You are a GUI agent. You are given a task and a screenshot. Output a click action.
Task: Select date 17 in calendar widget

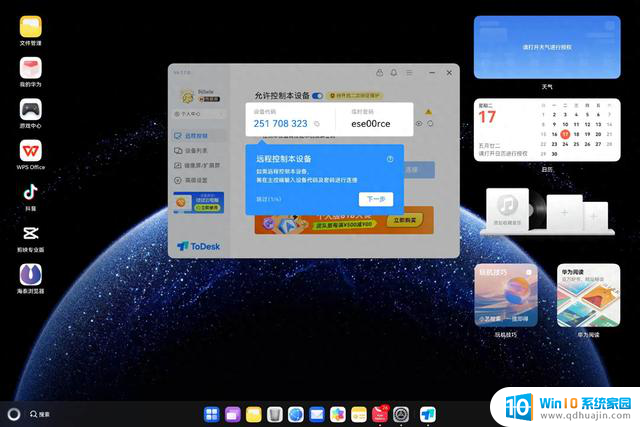tap(565, 134)
